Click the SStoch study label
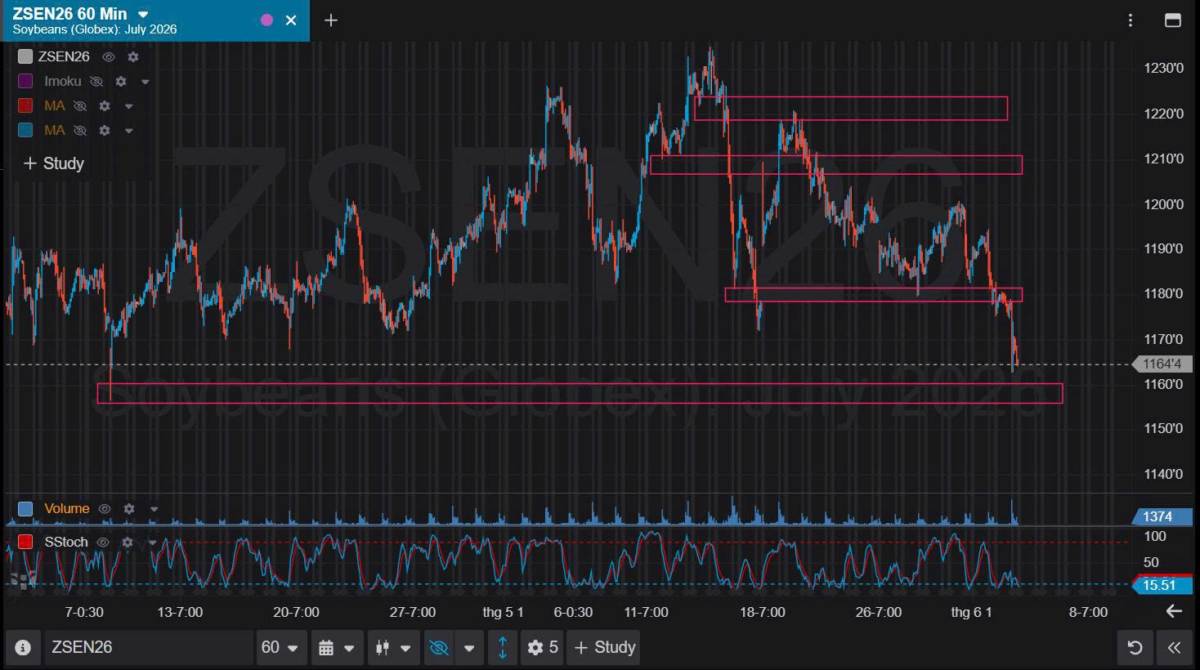This screenshot has width=1200, height=670. (66, 542)
